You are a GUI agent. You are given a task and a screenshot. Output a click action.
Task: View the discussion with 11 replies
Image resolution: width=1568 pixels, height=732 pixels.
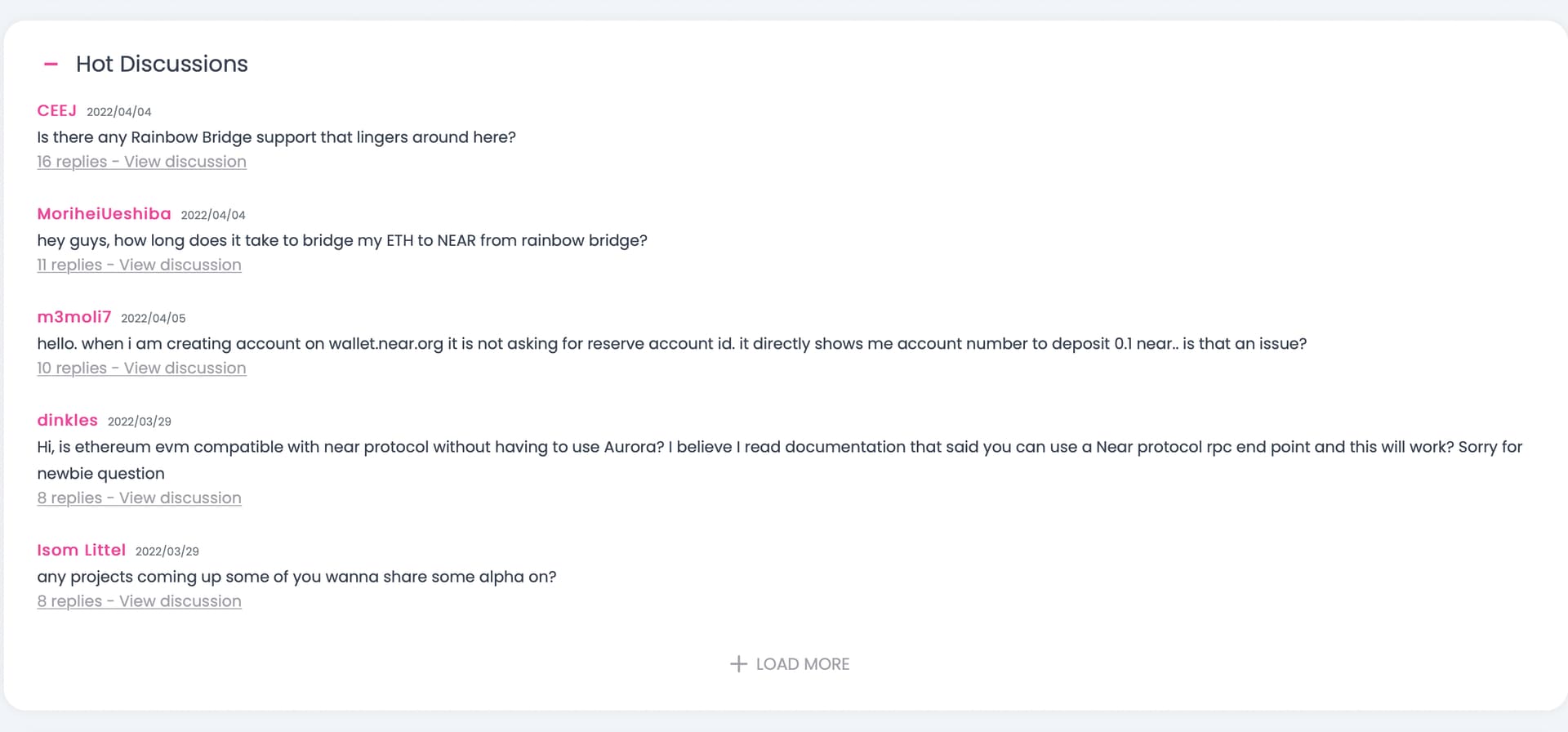tap(139, 265)
